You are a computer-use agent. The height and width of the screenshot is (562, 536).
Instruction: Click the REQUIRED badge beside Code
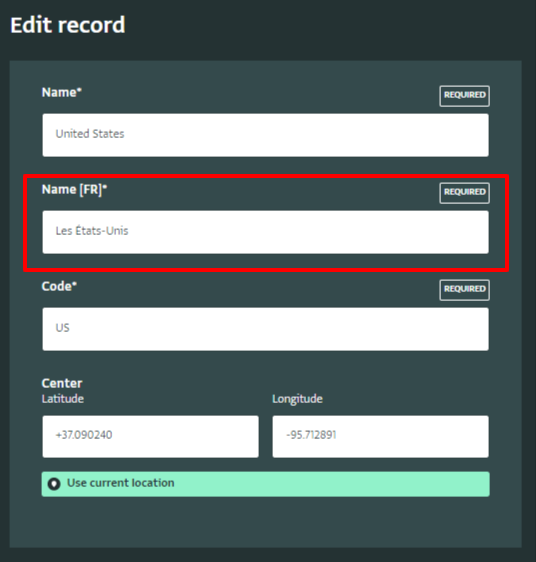pos(464,290)
